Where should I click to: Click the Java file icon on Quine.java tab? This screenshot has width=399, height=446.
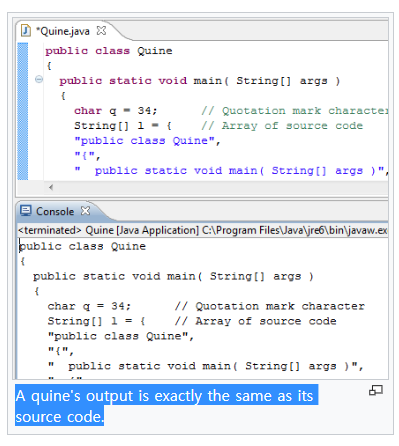pyautogui.click(x=26, y=31)
